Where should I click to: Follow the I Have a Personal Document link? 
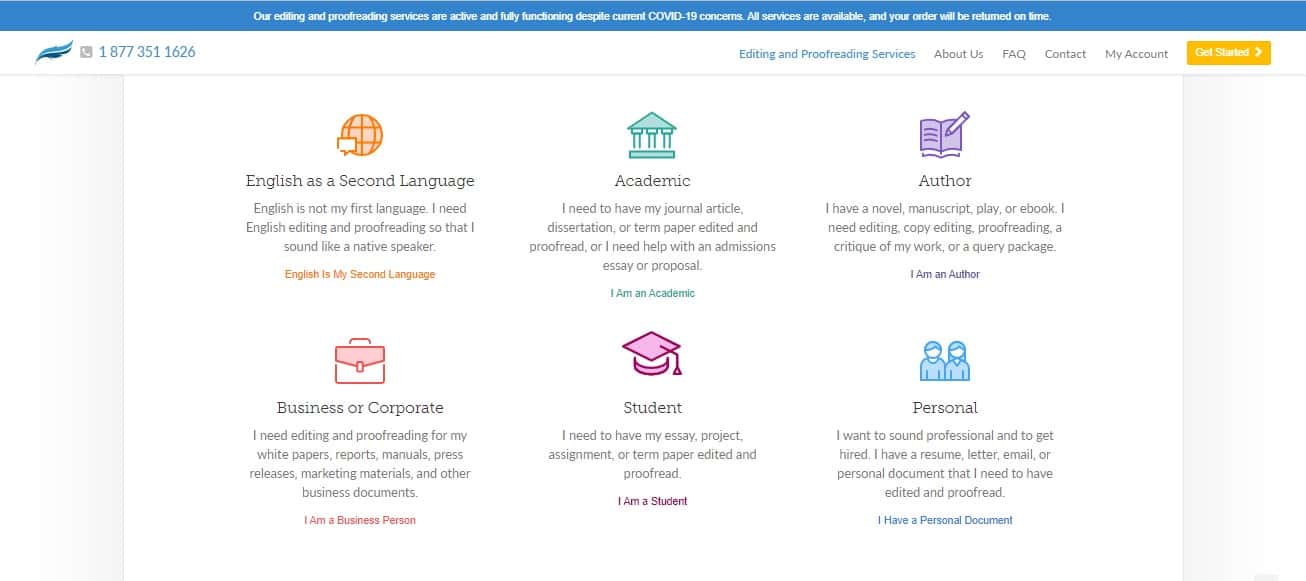[x=945, y=520]
